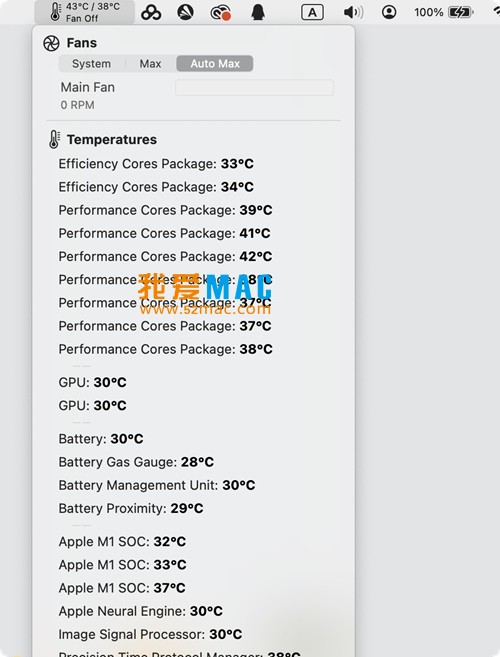500x657 pixels.
Task: Click the input source A icon
Action: 312,13
